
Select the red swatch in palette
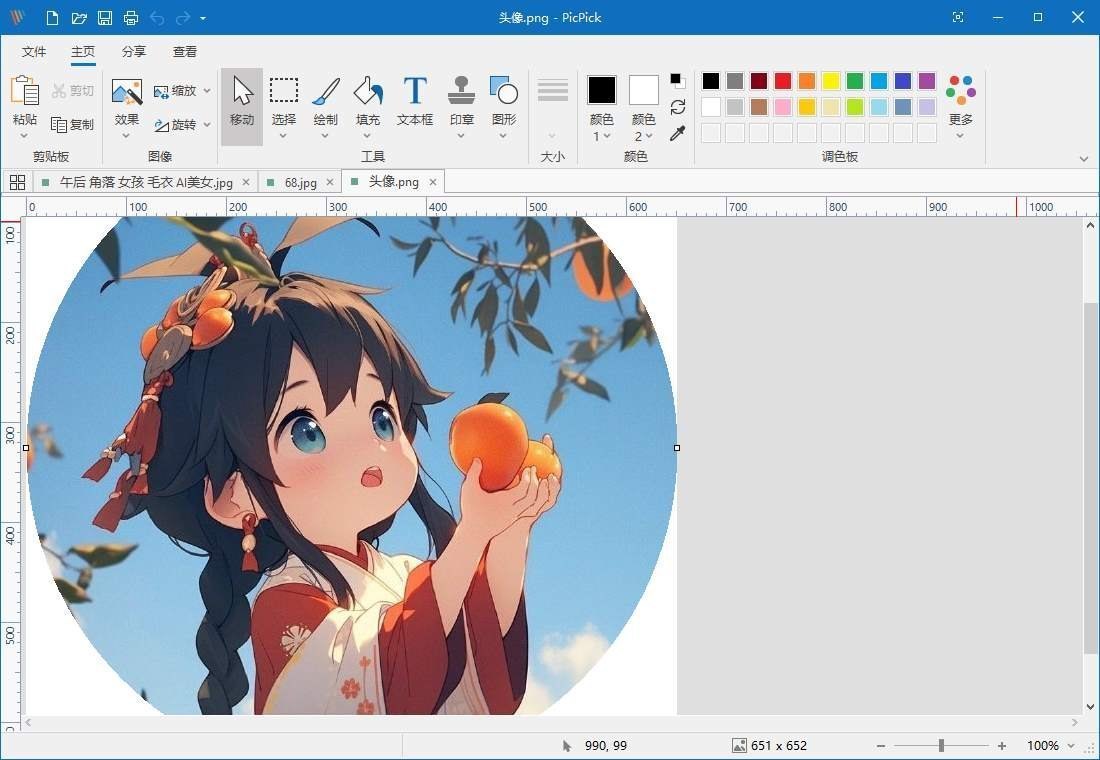(x=783, y=81)
